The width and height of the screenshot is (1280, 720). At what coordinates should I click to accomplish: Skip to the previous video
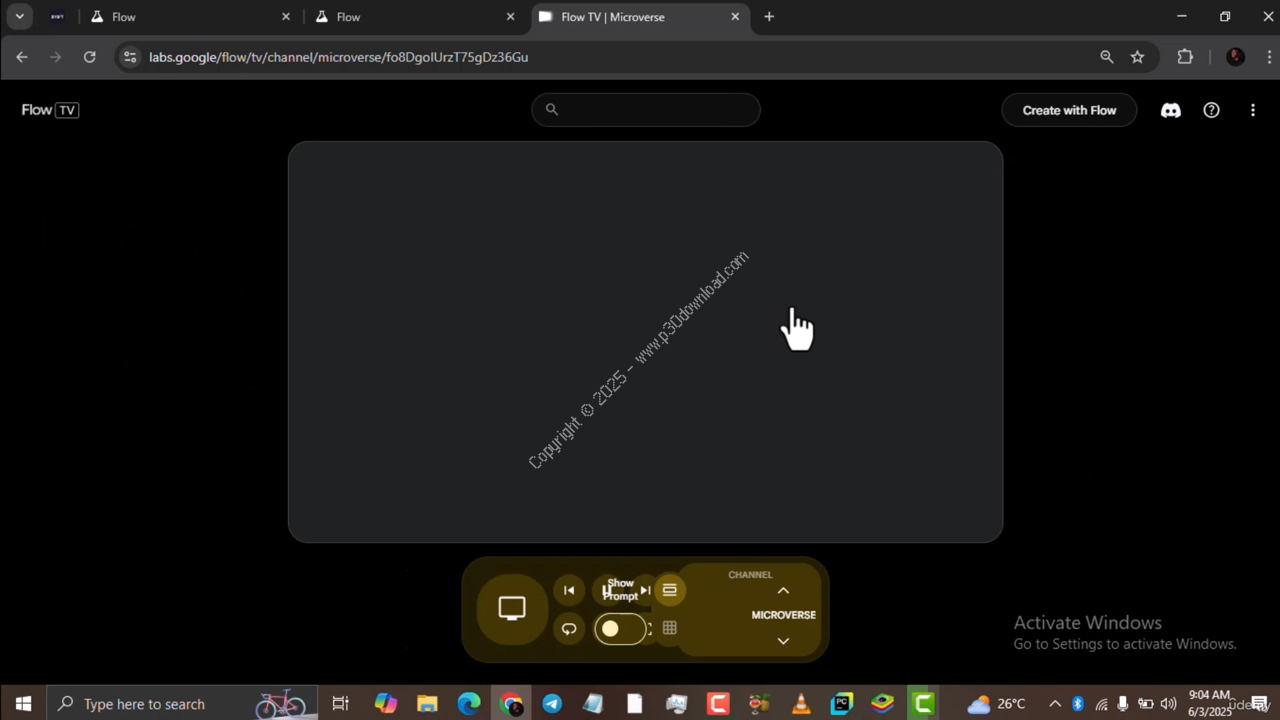click(x=569, y=590)
